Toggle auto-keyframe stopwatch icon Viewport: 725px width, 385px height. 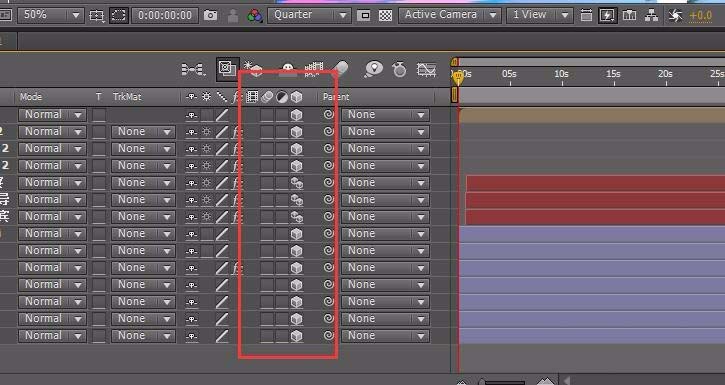click(399, 69)
